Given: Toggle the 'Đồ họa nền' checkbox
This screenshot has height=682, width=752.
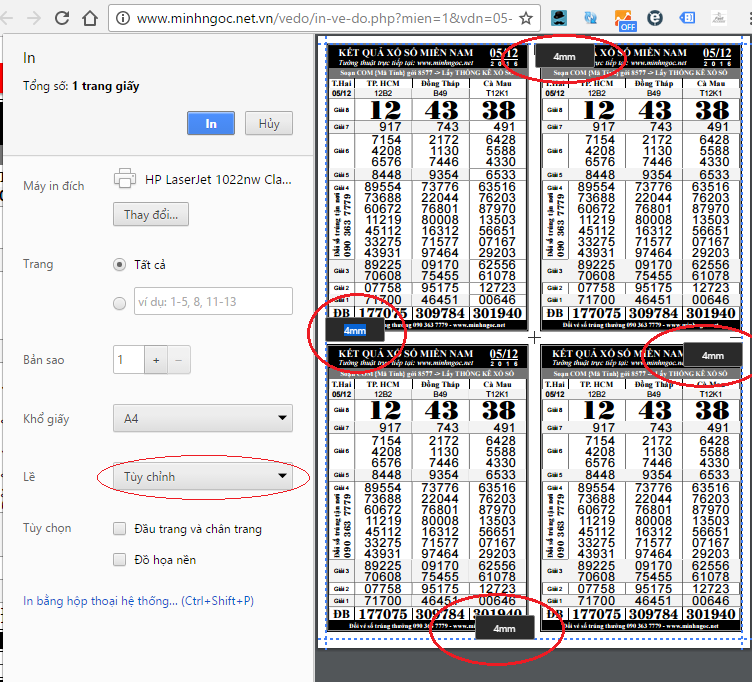Looking at the screenshot, I should click(x=120, y=559).
